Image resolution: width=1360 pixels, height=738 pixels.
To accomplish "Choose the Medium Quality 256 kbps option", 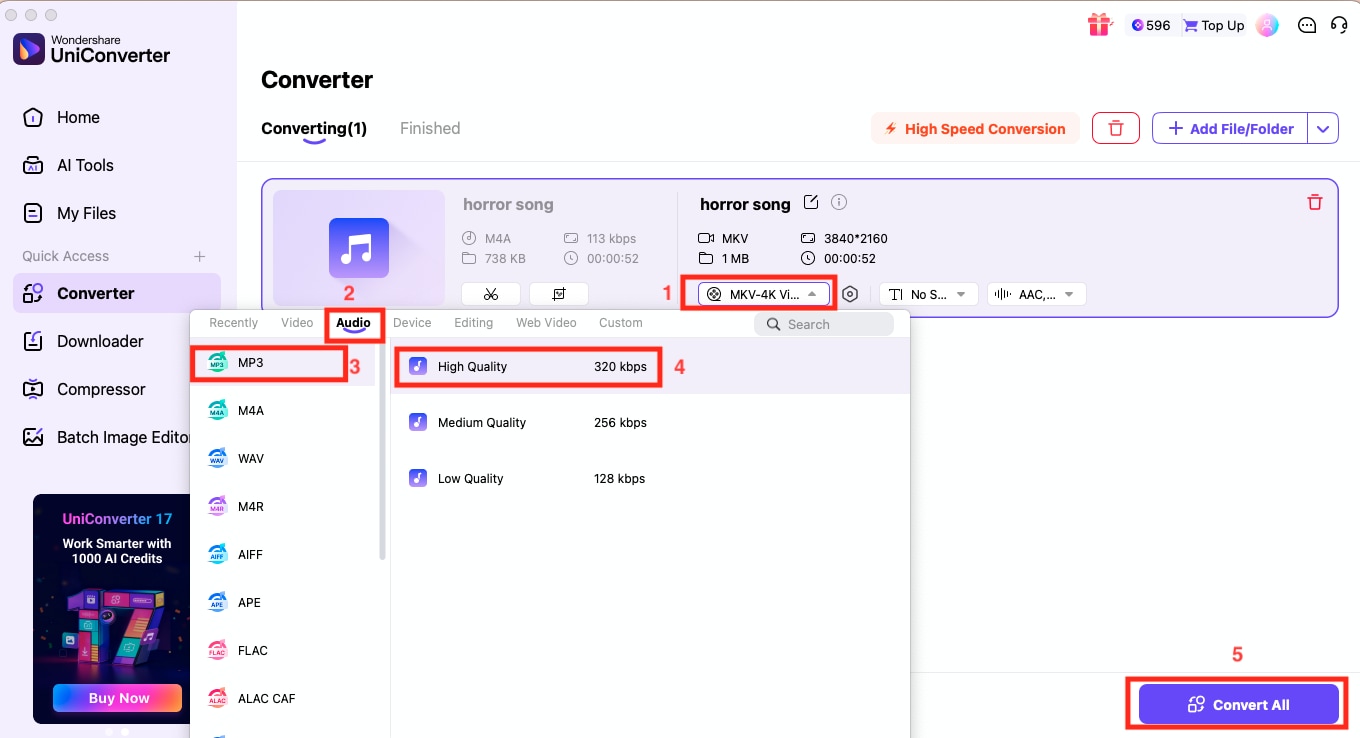I will (528, 422).
